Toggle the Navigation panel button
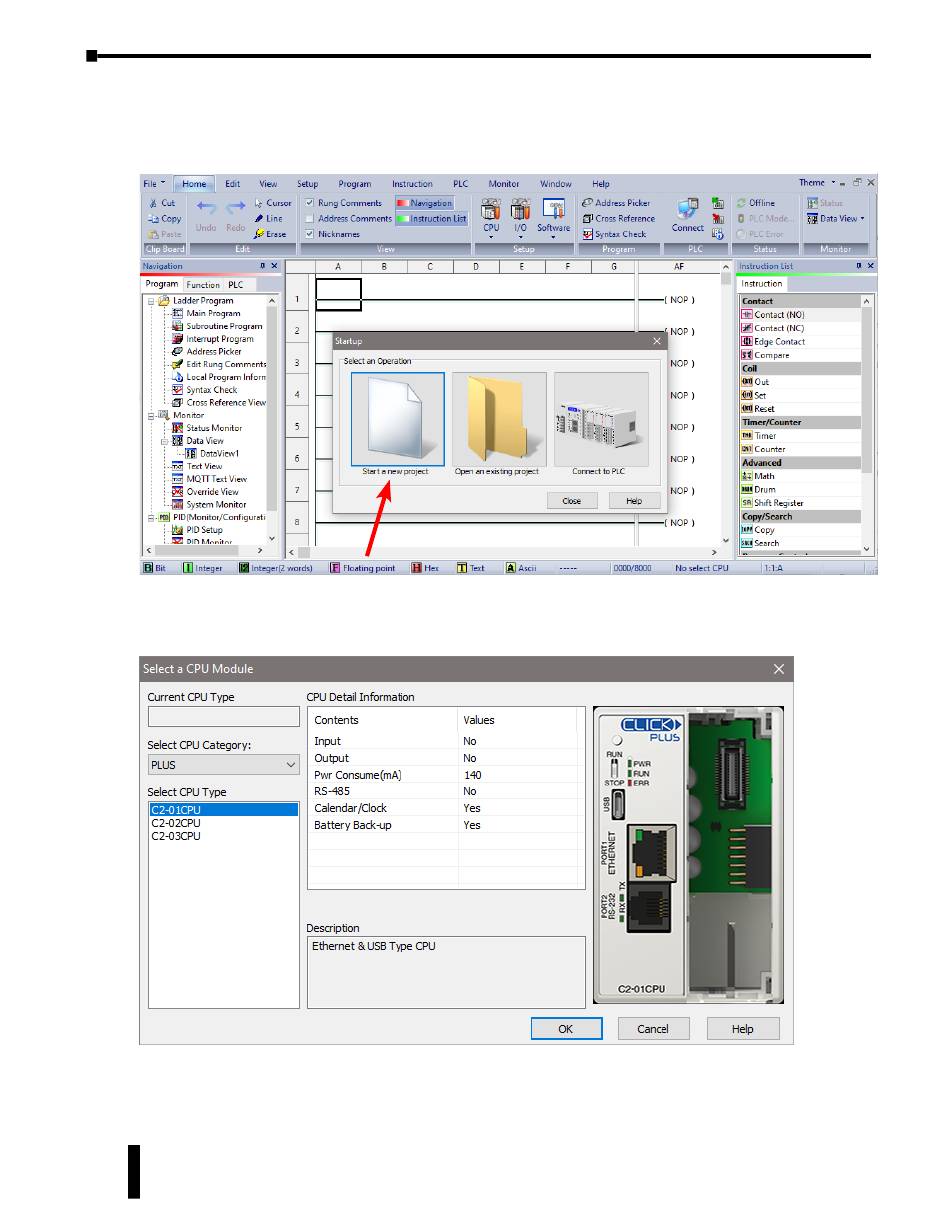 (424, 203)
